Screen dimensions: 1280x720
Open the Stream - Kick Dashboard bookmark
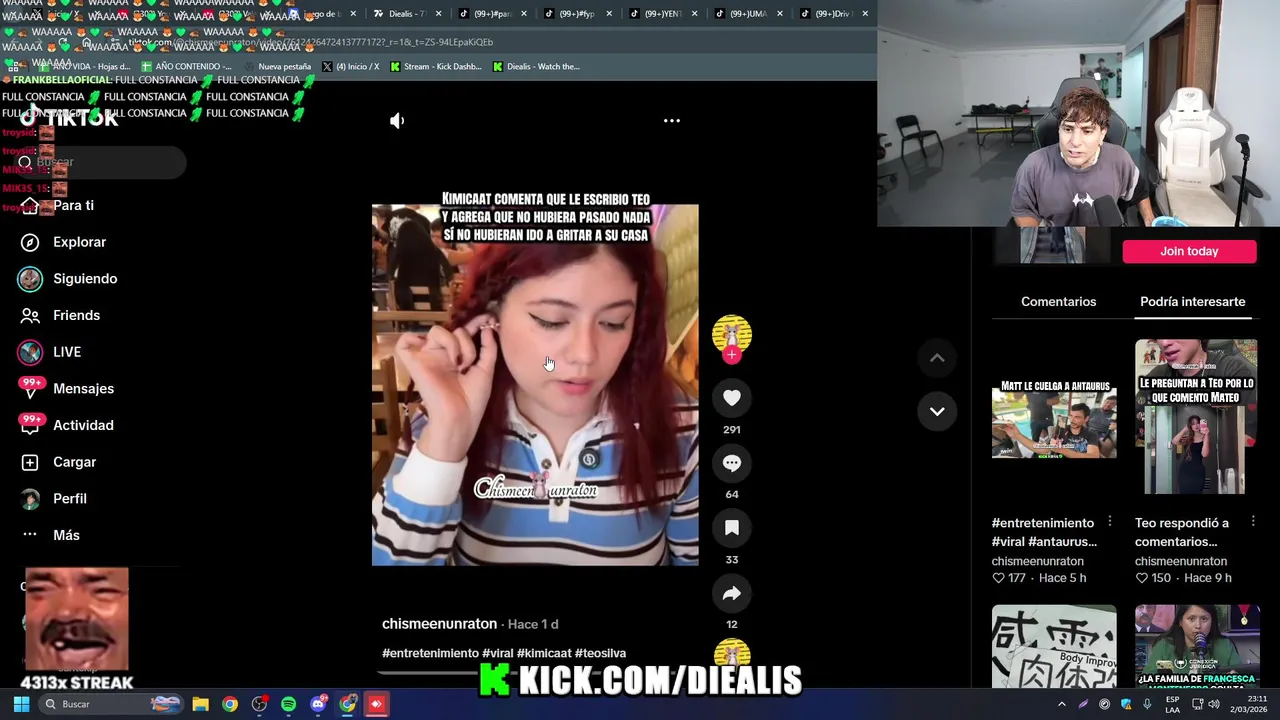[x=436, y=67]
